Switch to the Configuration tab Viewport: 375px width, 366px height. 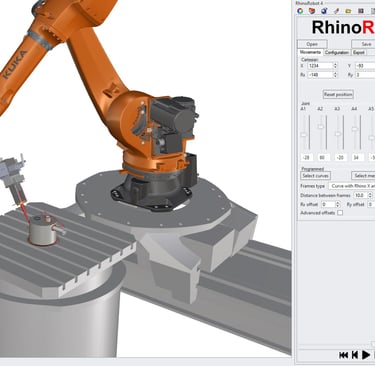point(337,52)
